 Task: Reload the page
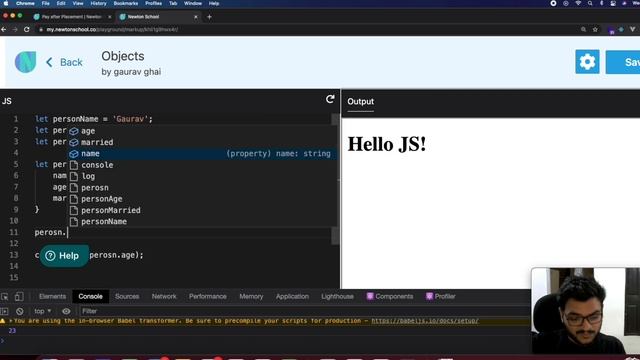pos(27,29)
